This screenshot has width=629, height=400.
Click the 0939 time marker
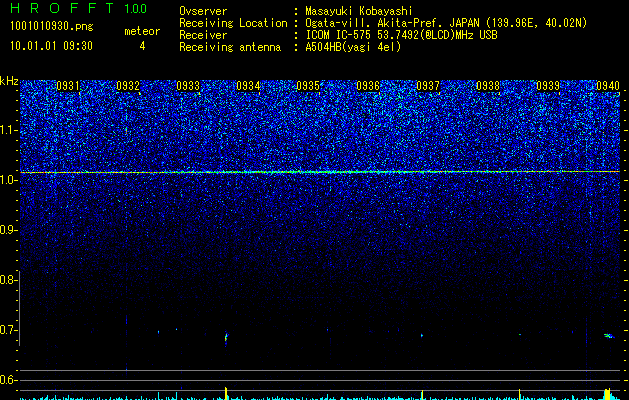pyautogui.click(x=548, y=86)
